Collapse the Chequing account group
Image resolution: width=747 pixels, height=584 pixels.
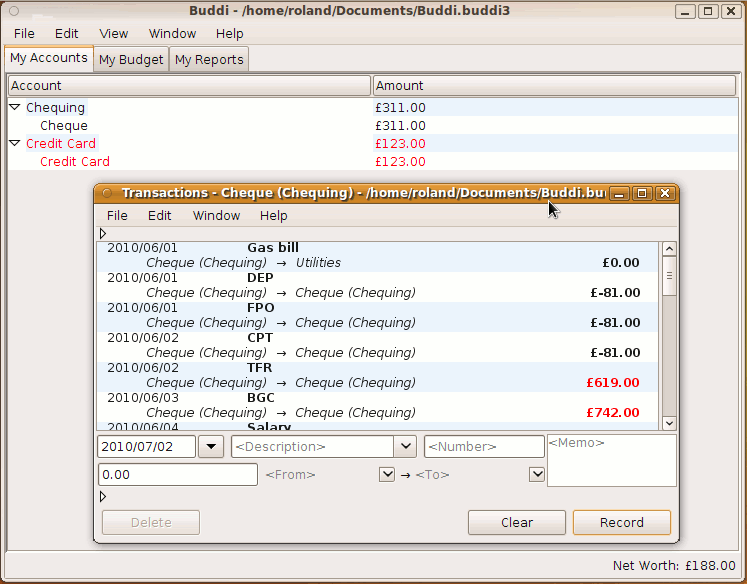point(15,107)
